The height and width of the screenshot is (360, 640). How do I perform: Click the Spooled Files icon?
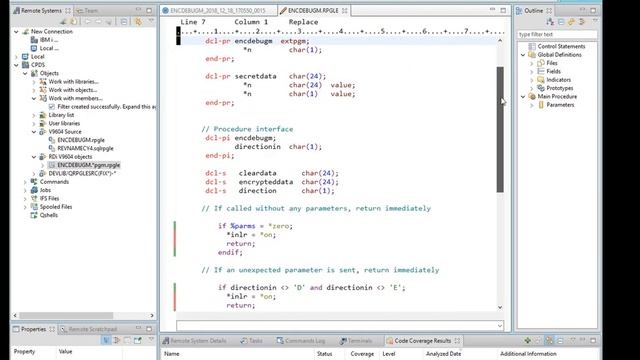pyautogui.click(x=34, y=207)
